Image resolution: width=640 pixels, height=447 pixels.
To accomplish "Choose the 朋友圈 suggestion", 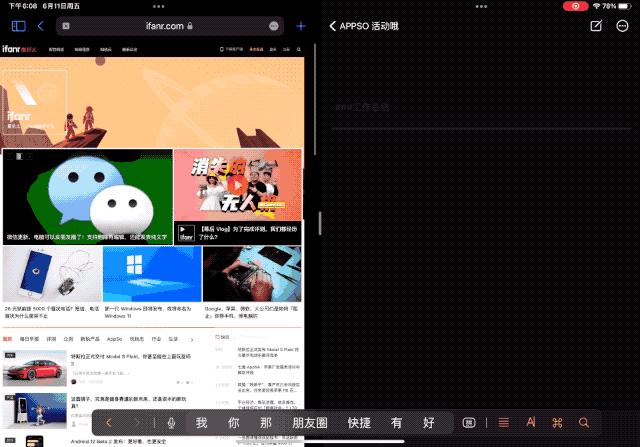I will coord(310,423).
